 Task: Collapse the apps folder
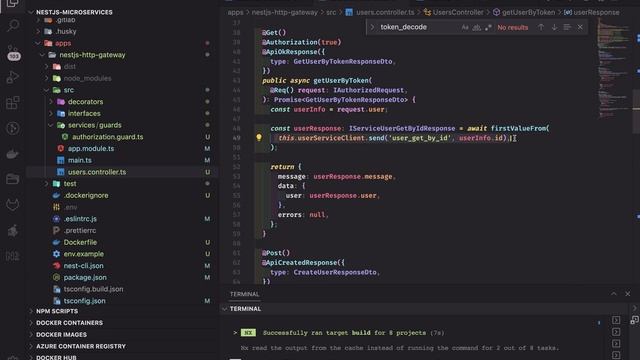[x=38, y=43]
